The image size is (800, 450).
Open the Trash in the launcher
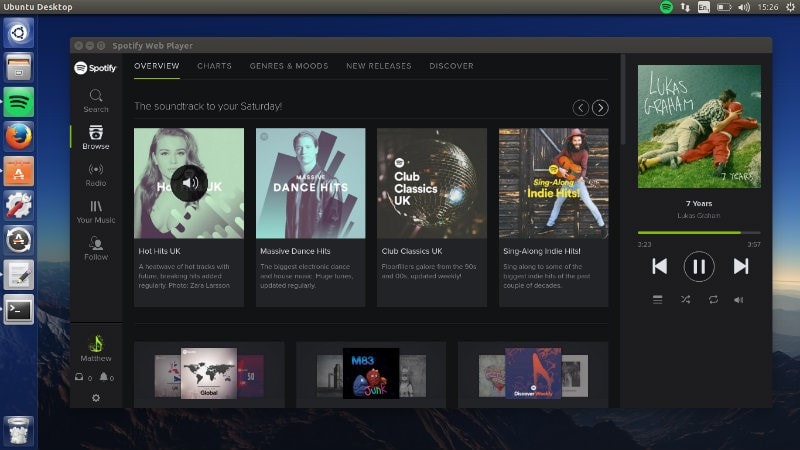pos(19,431)
